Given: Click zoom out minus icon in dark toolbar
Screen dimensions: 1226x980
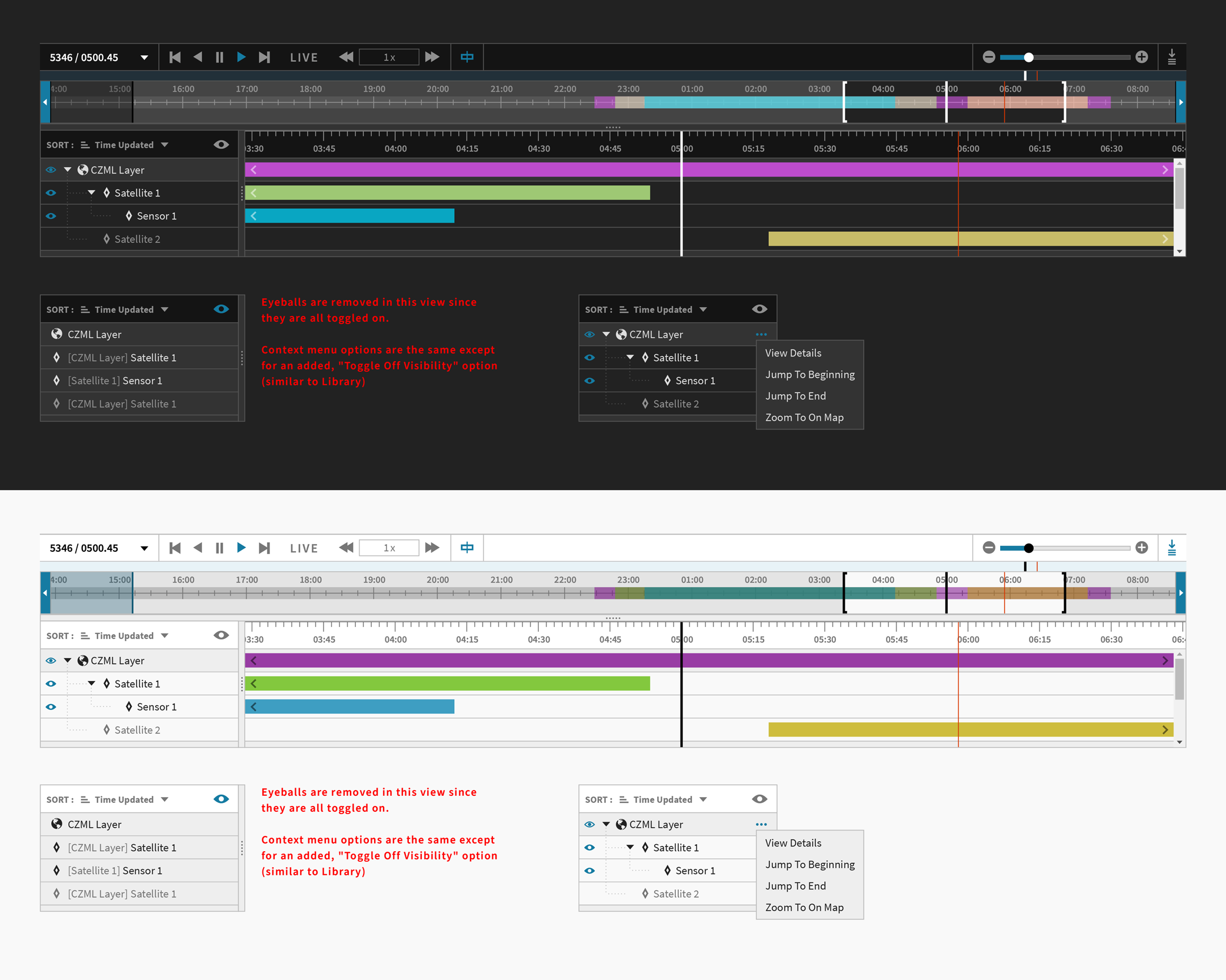Looking at the screenshot, I should (x=989, y=57).
